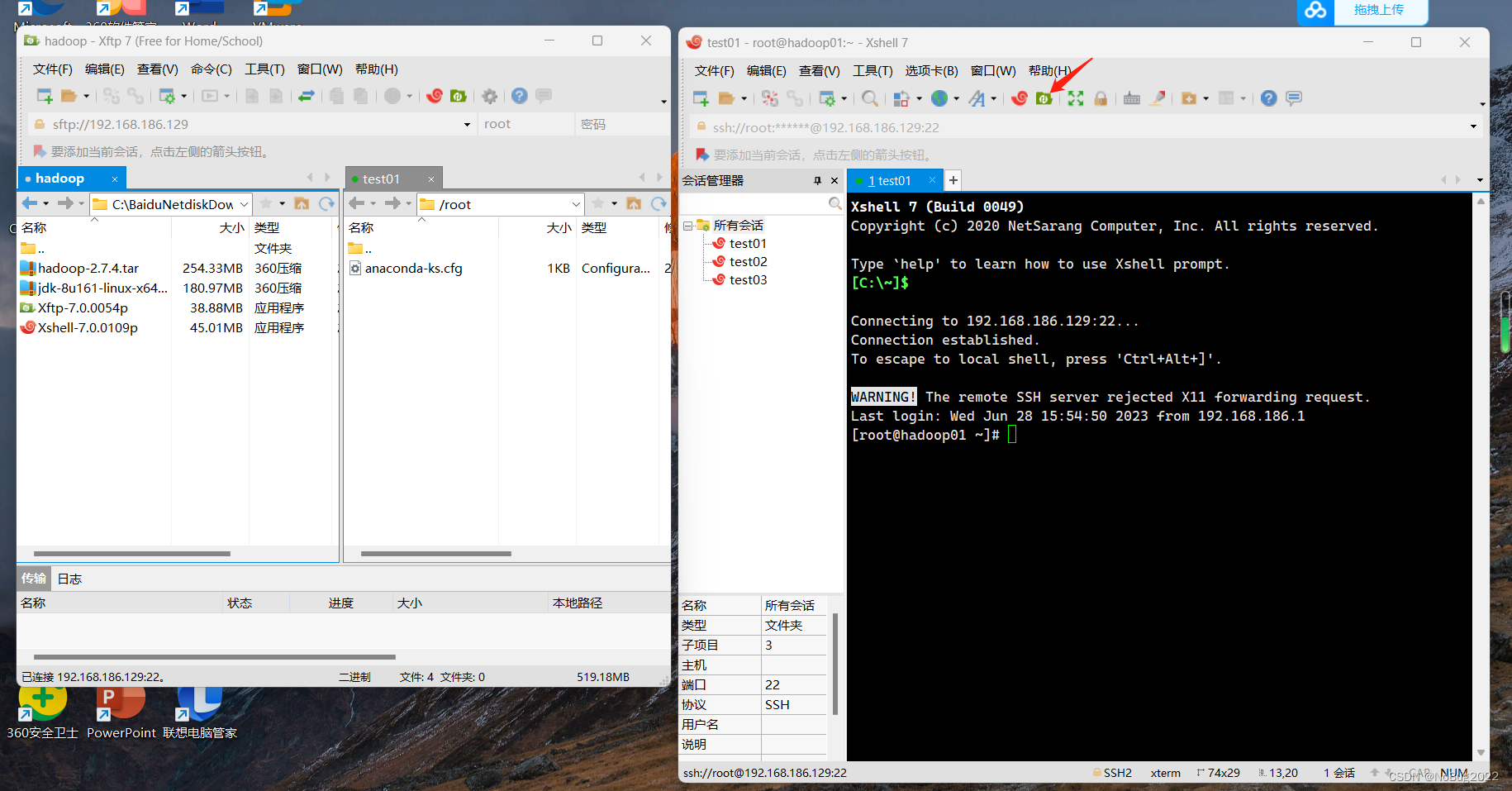1512x791 pixels.
Task: Open dropdown beside Xshell open folder icon
Action: [744, 98]
